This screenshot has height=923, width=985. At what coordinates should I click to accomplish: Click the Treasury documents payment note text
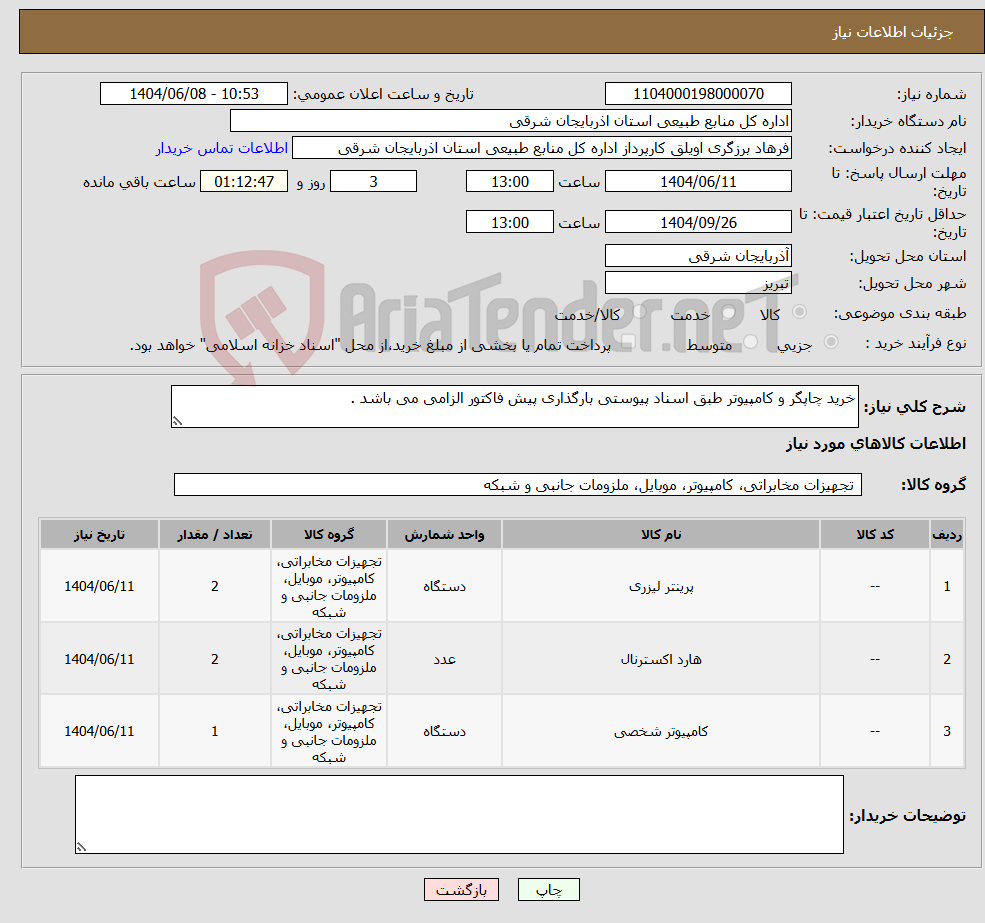(x=371, y=345)
